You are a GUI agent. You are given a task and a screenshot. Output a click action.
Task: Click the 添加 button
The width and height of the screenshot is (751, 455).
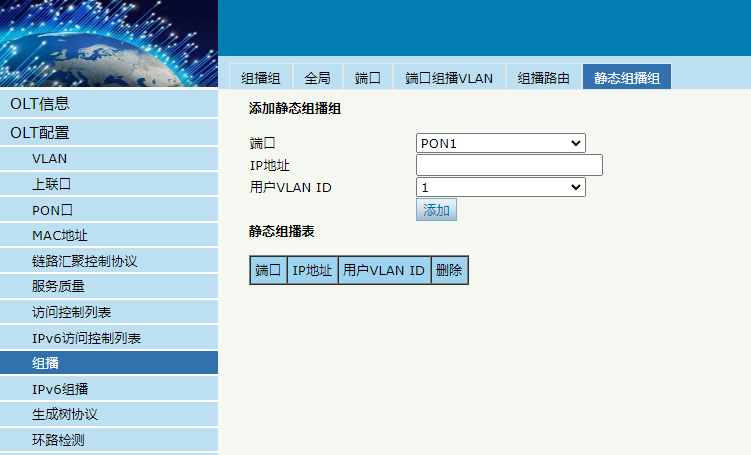coord(436,210)
